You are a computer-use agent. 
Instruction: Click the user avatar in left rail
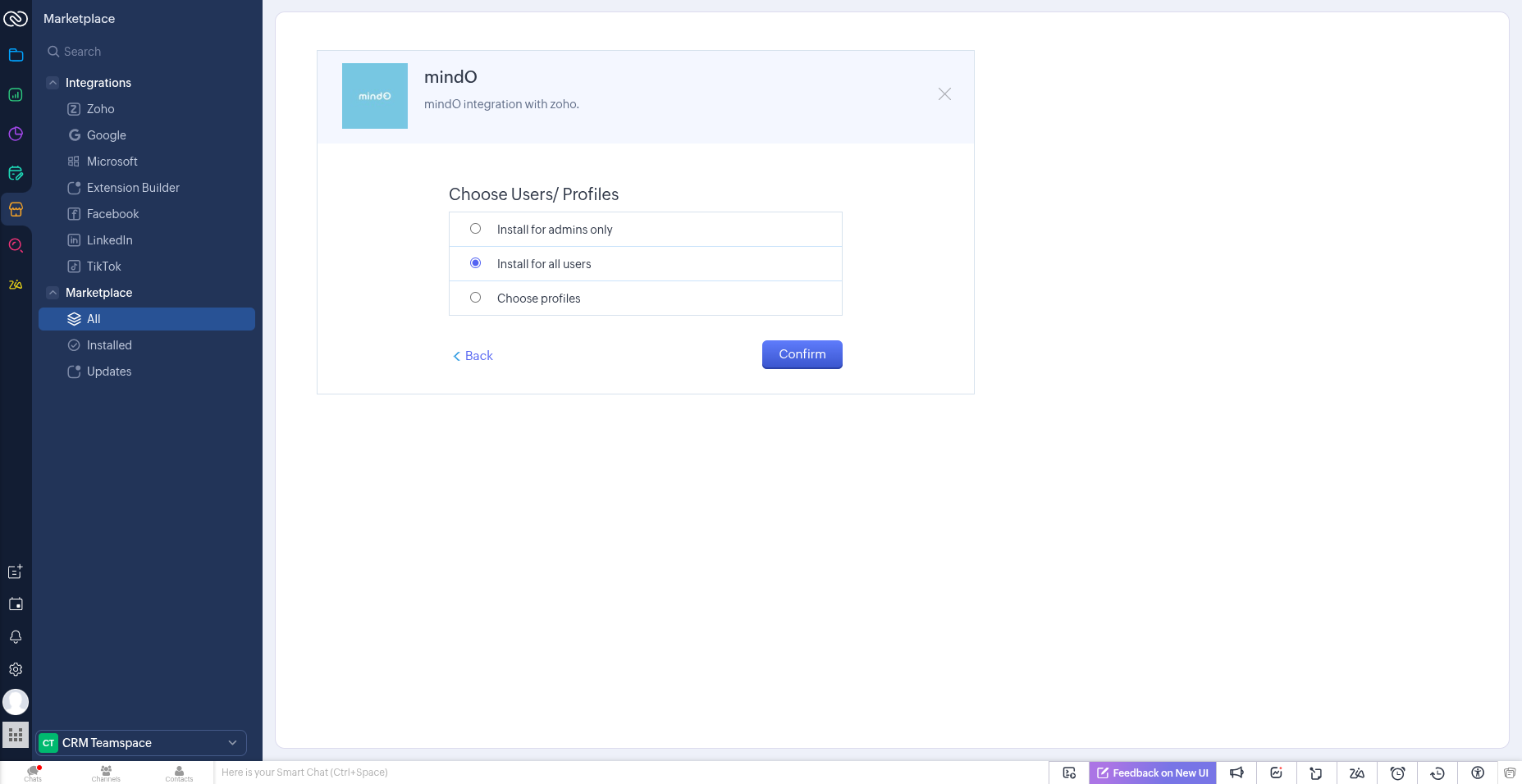(16, 702)
